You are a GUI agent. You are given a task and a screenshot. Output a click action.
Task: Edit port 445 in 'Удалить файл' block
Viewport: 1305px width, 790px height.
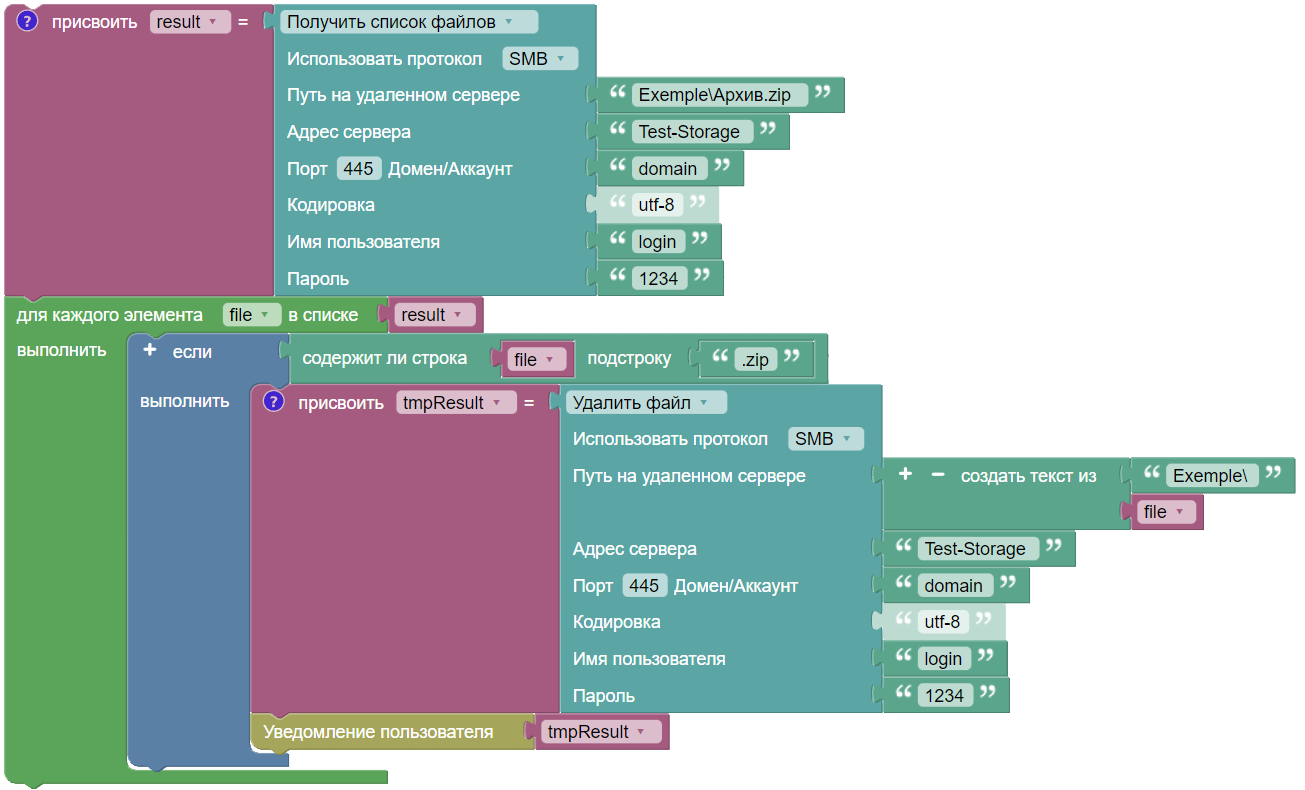(x=644, y=586)
